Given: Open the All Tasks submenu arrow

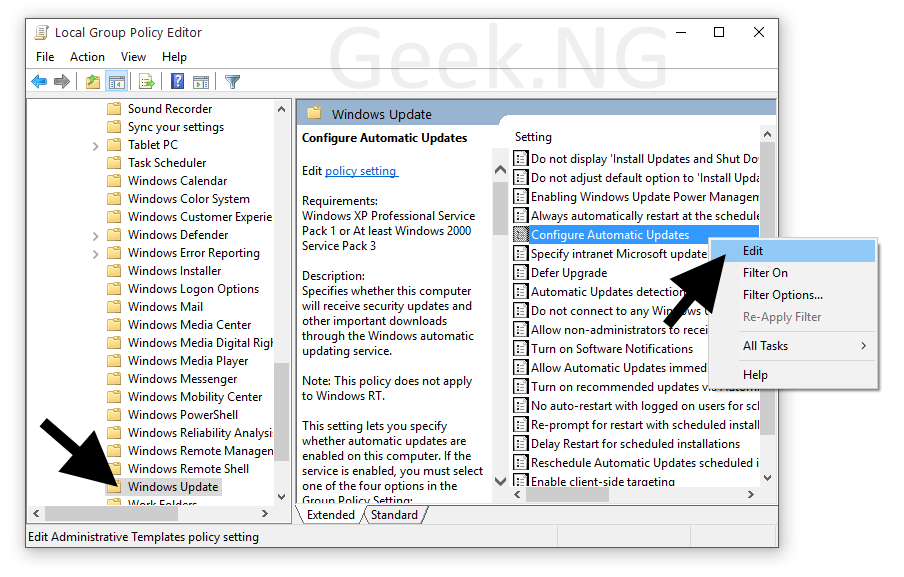Looking at the screenshot, I should click(x=863, y=346).
